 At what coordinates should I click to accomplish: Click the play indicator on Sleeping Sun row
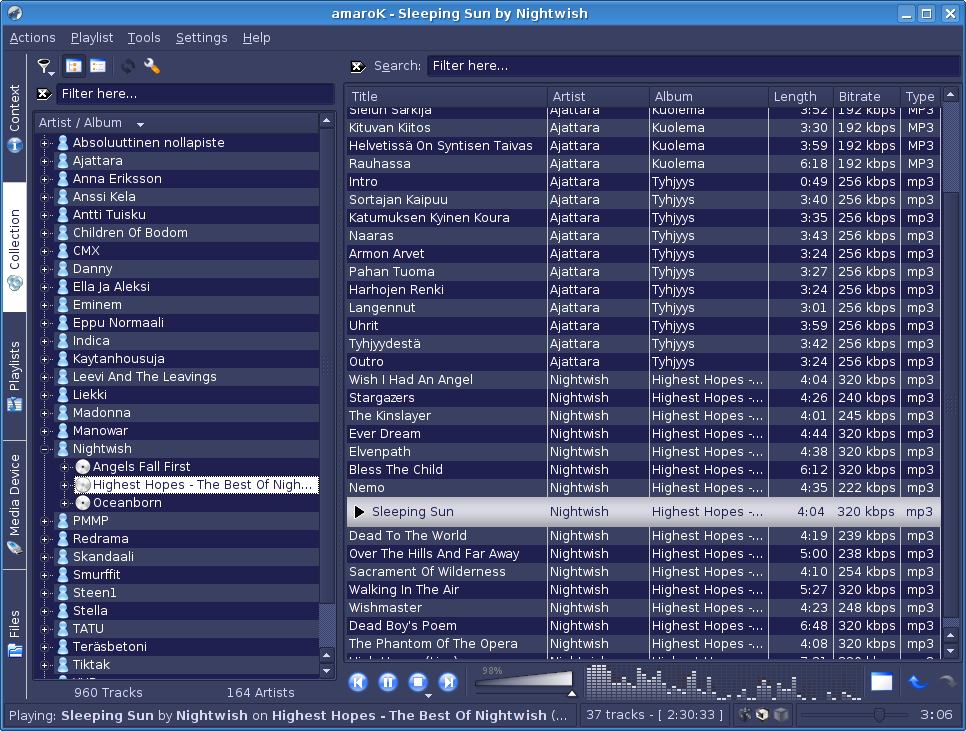coord(359,512)
